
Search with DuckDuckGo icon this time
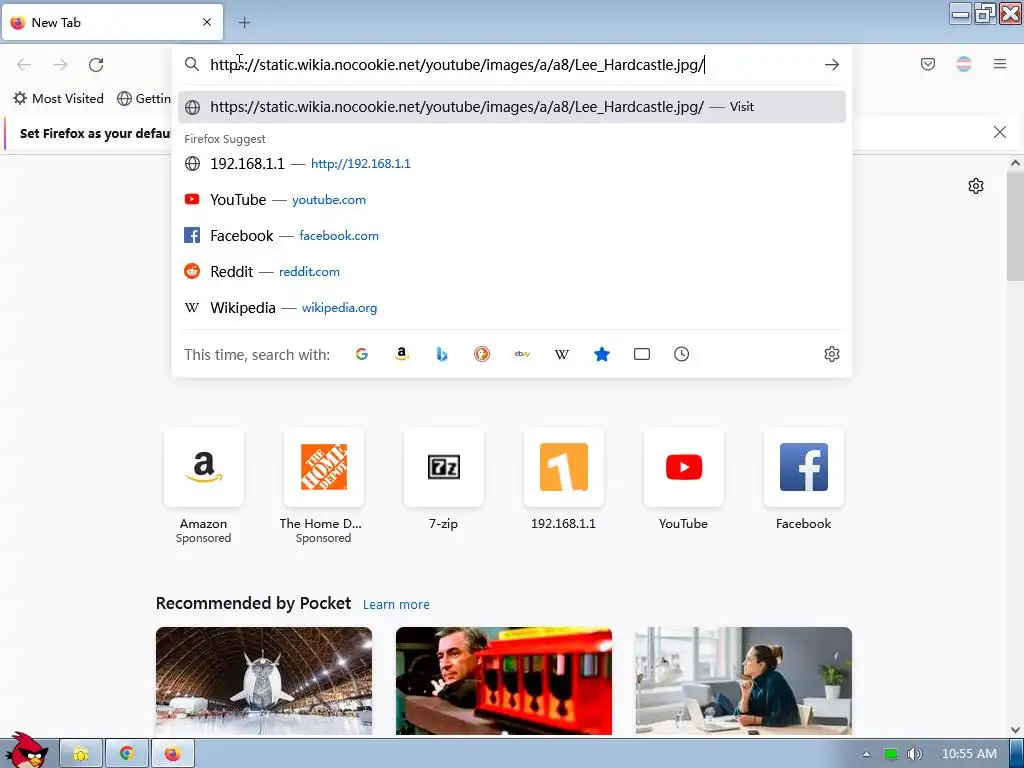point(482,354)
